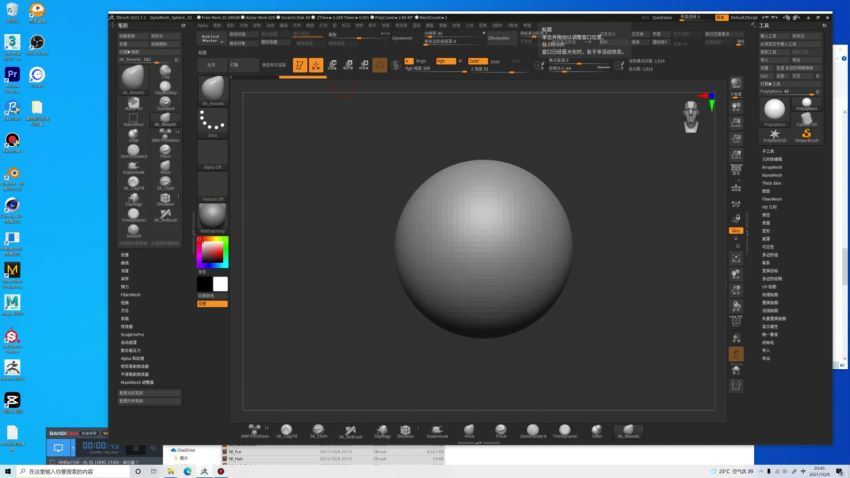Click DefaultZScript in title bar

744,17
